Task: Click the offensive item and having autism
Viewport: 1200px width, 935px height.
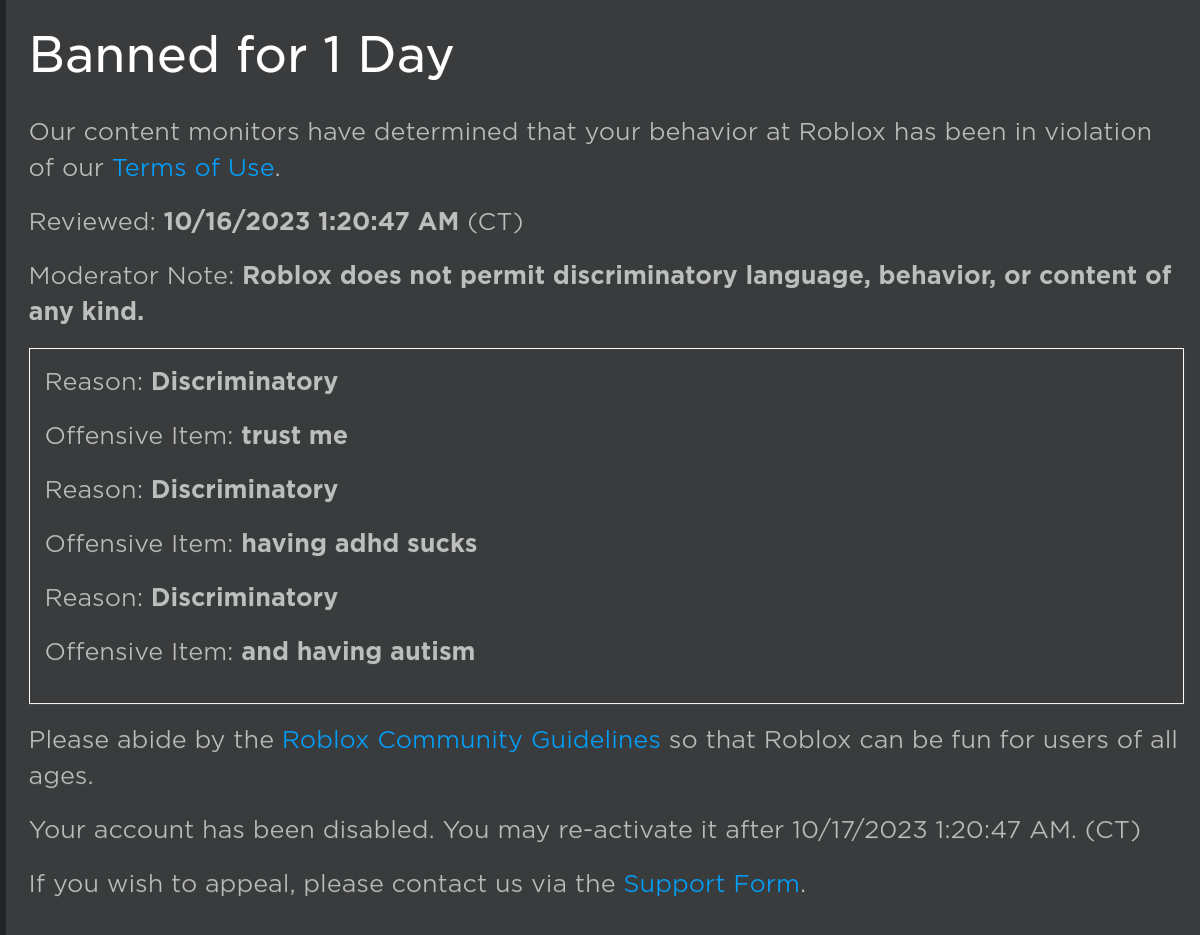Action: pyautogui.click(x=358, y=652)
